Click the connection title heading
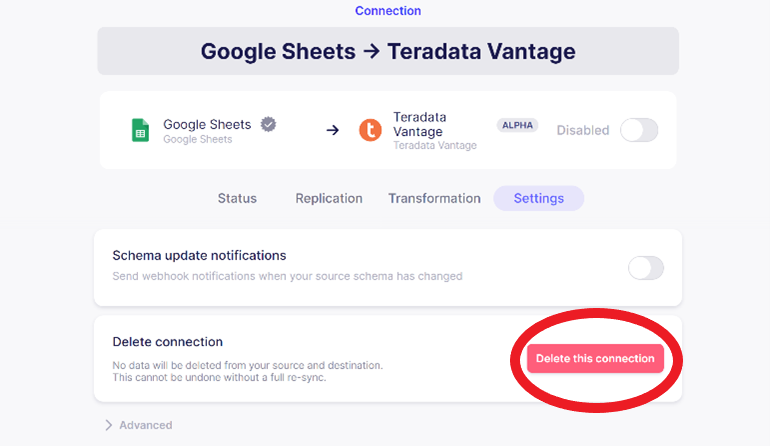Screen dimensions: 770x446 (388, 51)
